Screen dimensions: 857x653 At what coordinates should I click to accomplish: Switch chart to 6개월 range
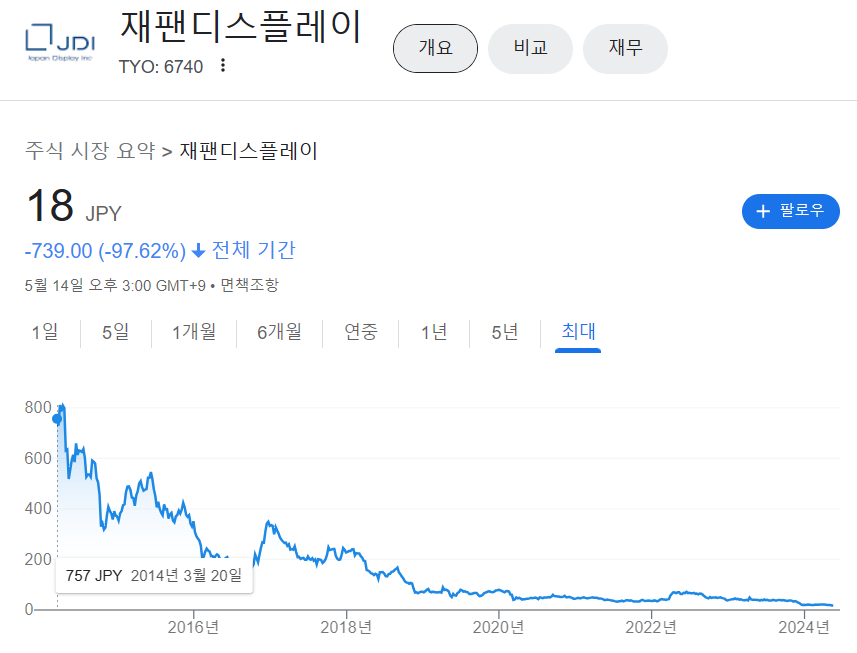279,332
